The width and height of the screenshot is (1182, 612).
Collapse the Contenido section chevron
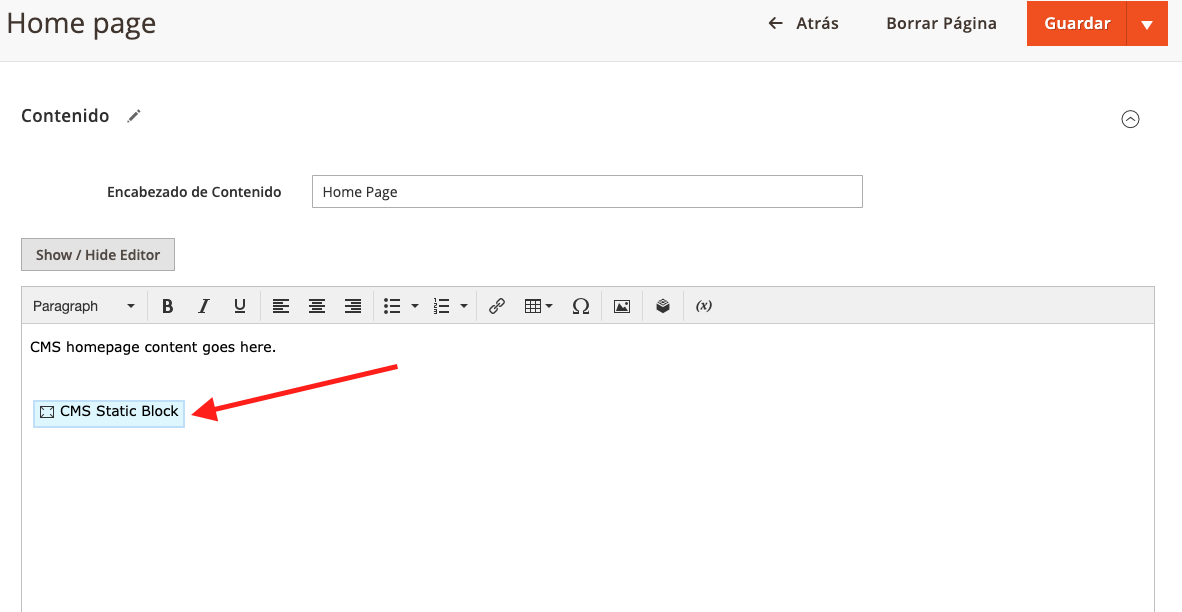click(x=1130, y=119)
